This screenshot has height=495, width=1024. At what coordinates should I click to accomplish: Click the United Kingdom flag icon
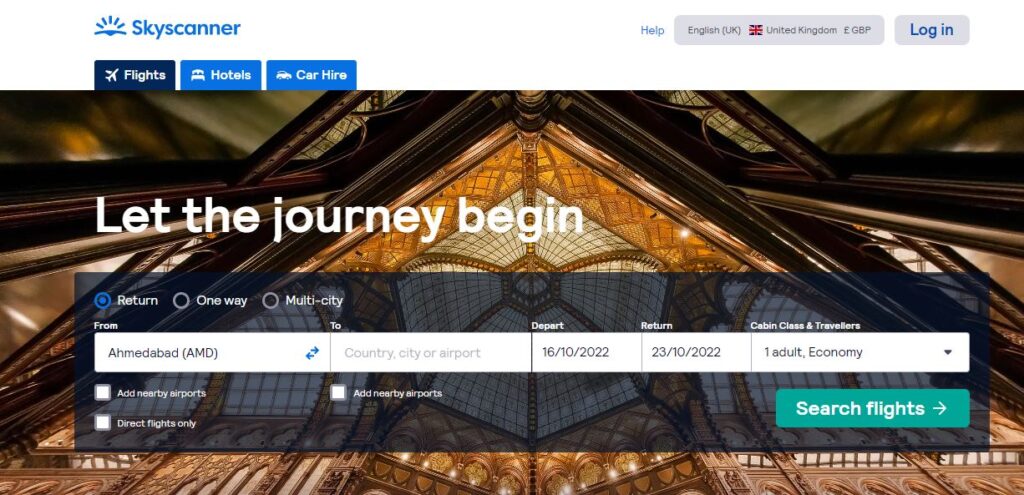(756, 30)
